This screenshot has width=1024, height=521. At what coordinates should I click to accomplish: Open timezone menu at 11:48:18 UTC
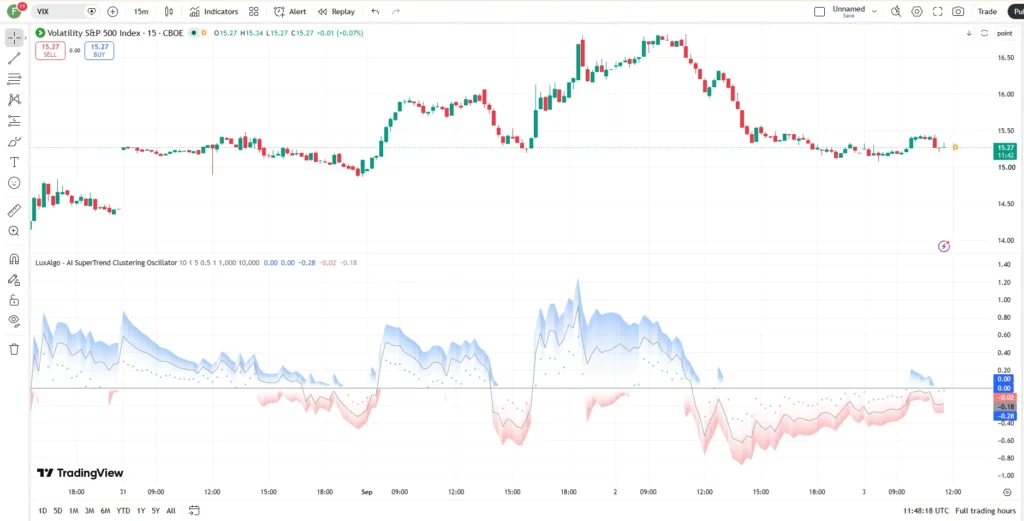[x=926, y=511]
